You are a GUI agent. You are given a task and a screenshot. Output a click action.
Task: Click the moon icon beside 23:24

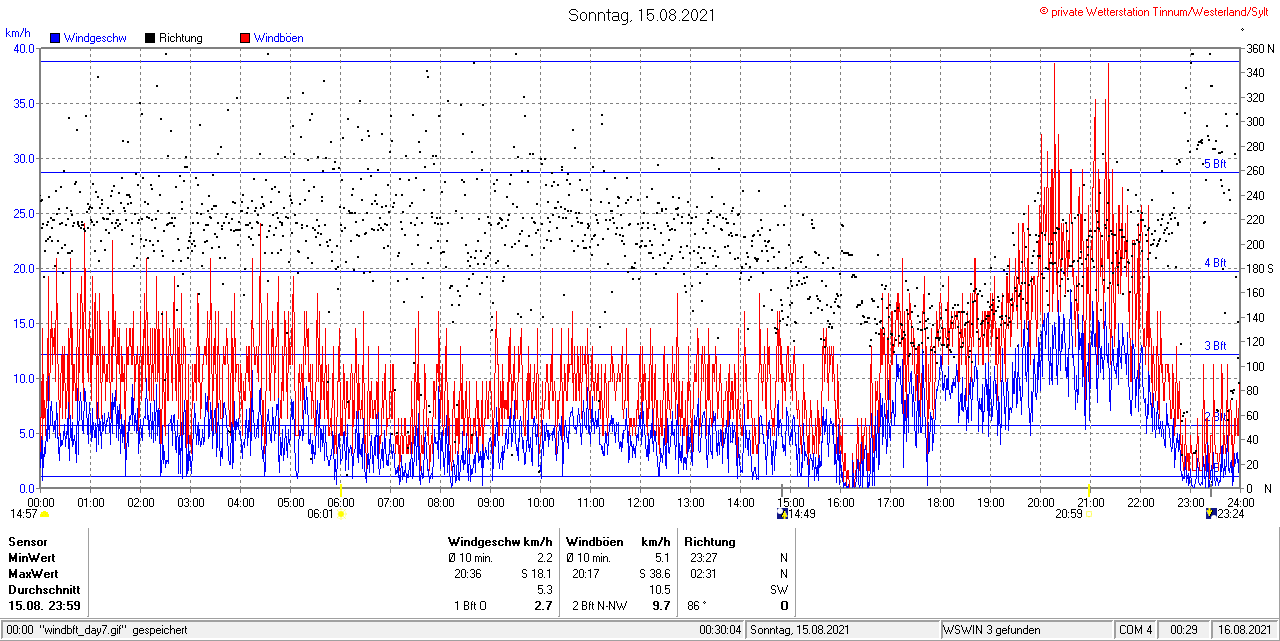pos(1212,514)
